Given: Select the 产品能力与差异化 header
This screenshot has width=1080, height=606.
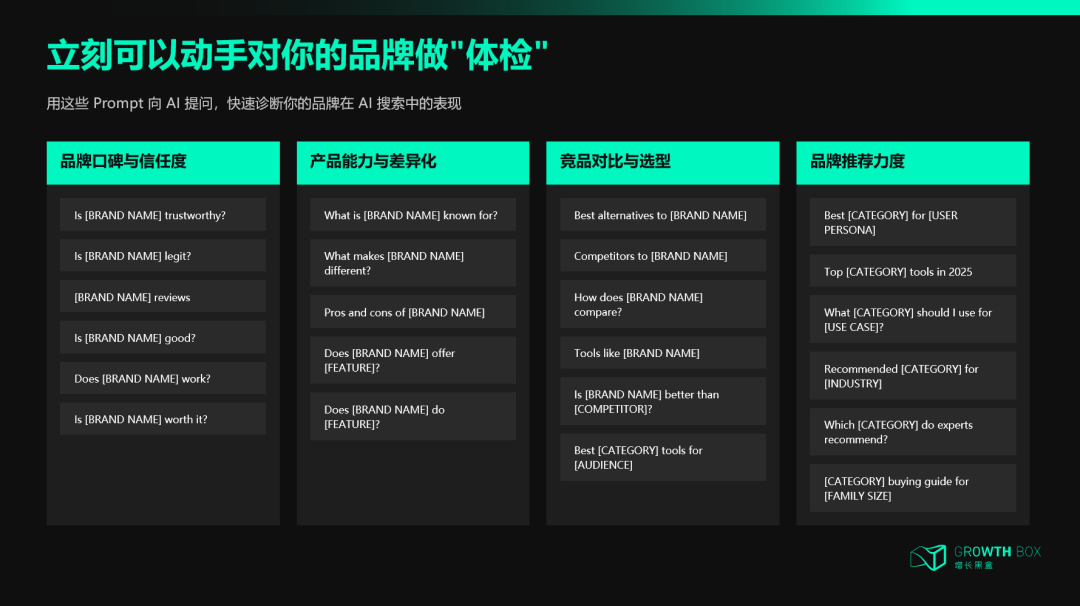Looking at the screenshot, I should coord(412,162).
